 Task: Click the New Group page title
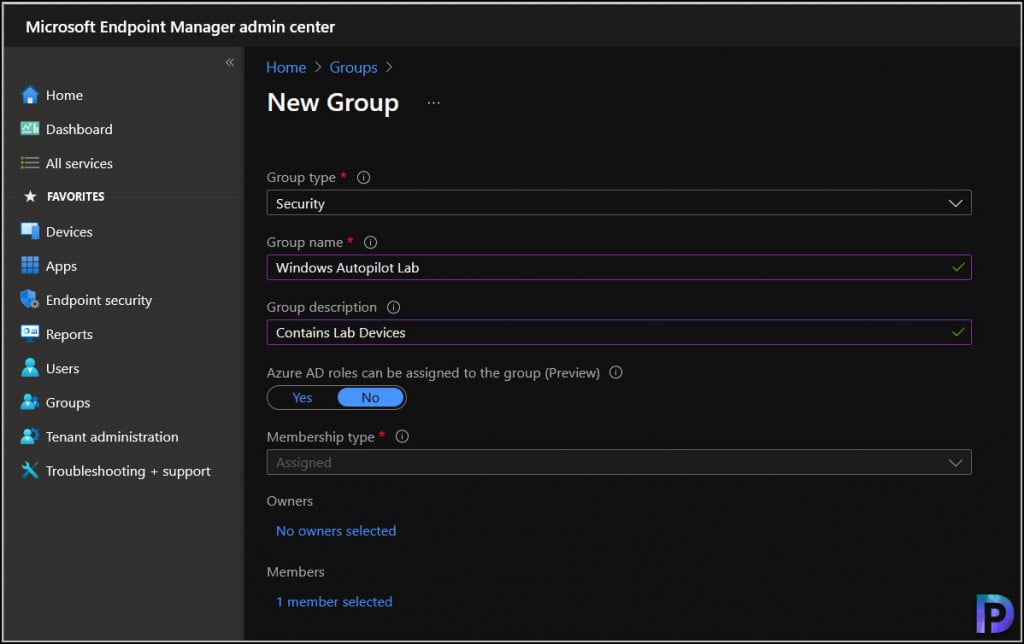point(332,103)
